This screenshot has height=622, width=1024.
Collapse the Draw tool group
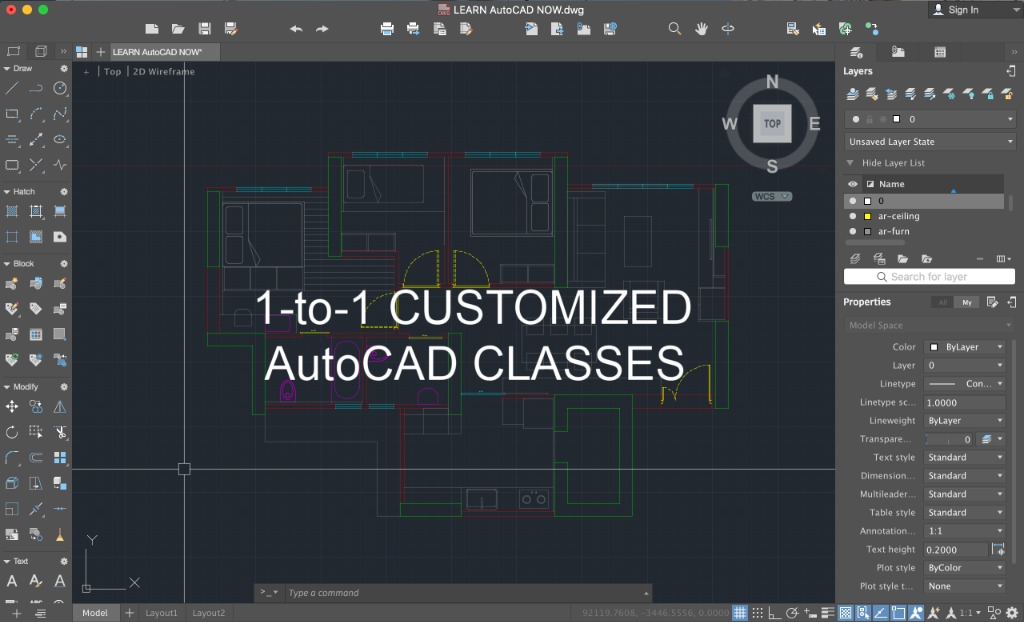[x=7, y=68]
